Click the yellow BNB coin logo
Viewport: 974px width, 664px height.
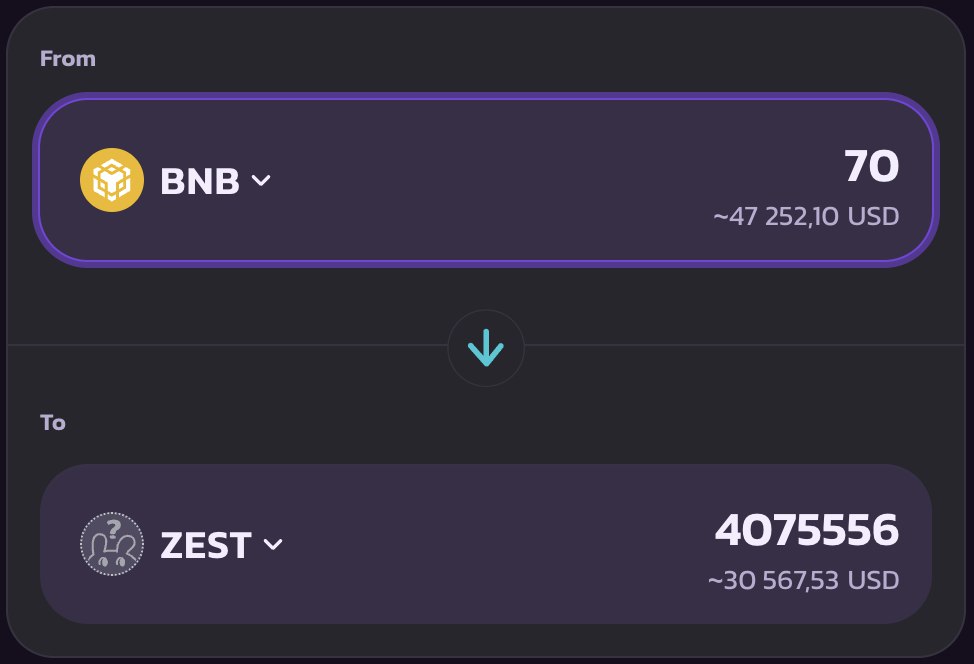(112, 180)
